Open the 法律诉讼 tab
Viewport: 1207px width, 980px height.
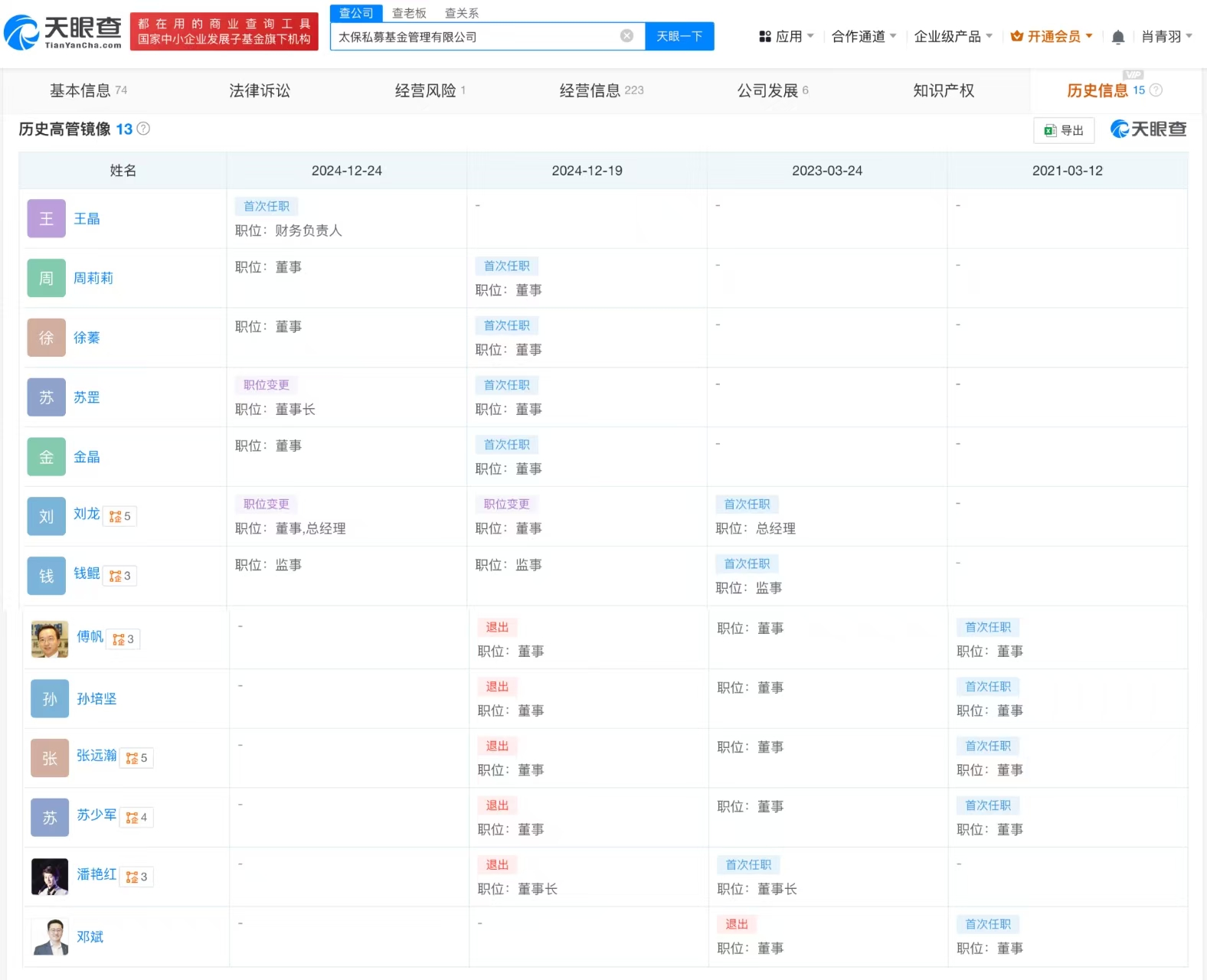(x=260, y=90)
